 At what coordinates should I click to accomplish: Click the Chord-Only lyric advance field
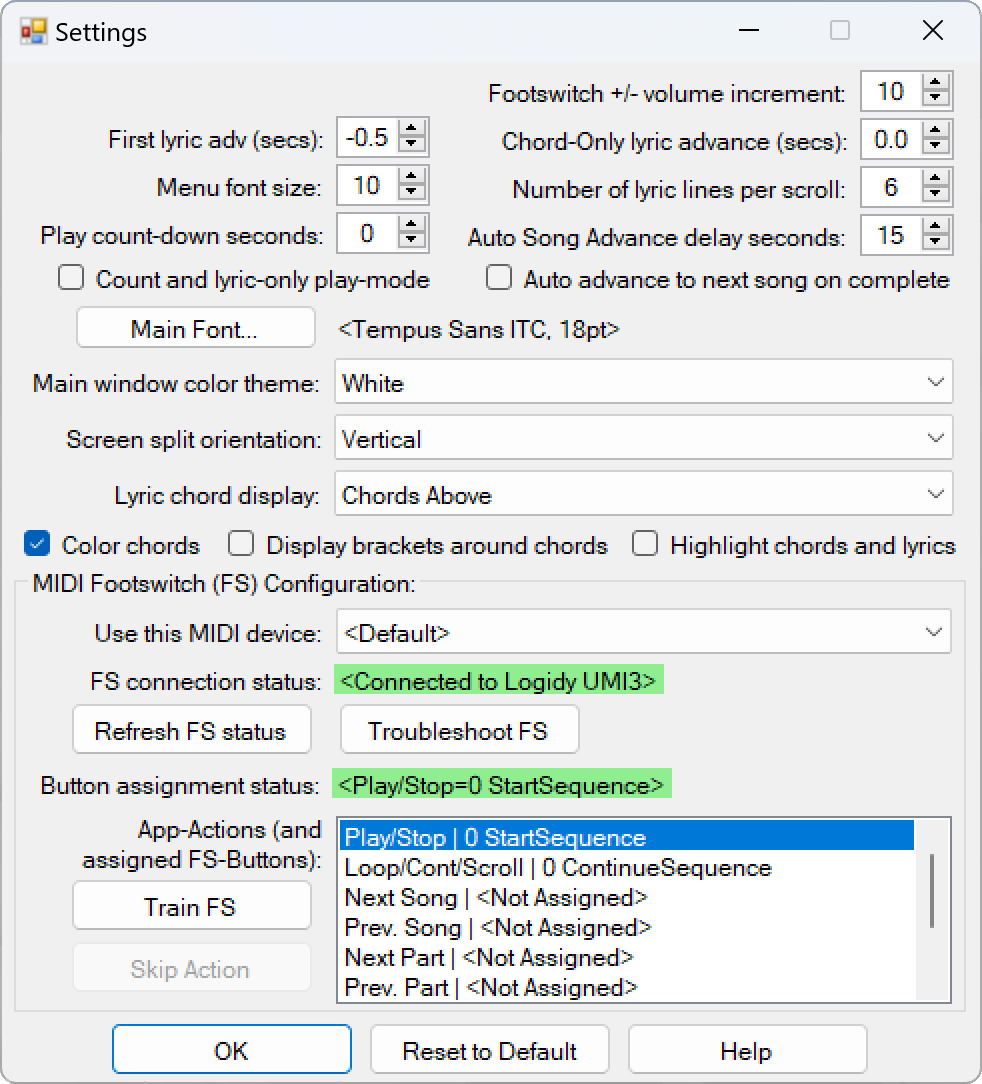coord(892,139)
